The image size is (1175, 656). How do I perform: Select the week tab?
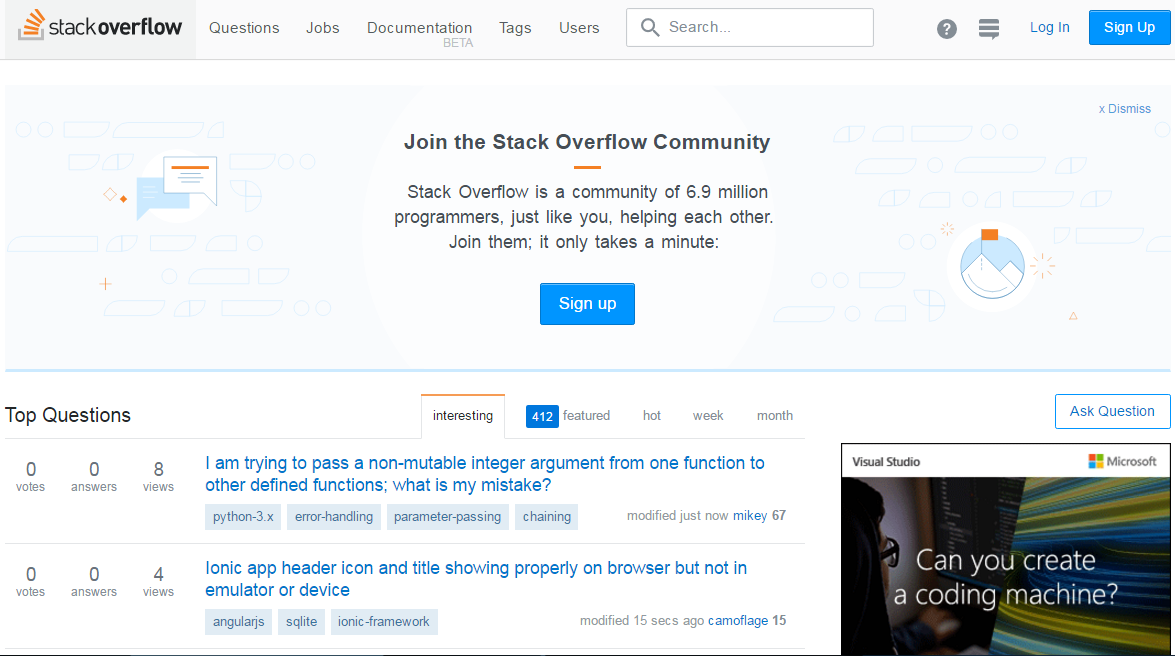708,416
